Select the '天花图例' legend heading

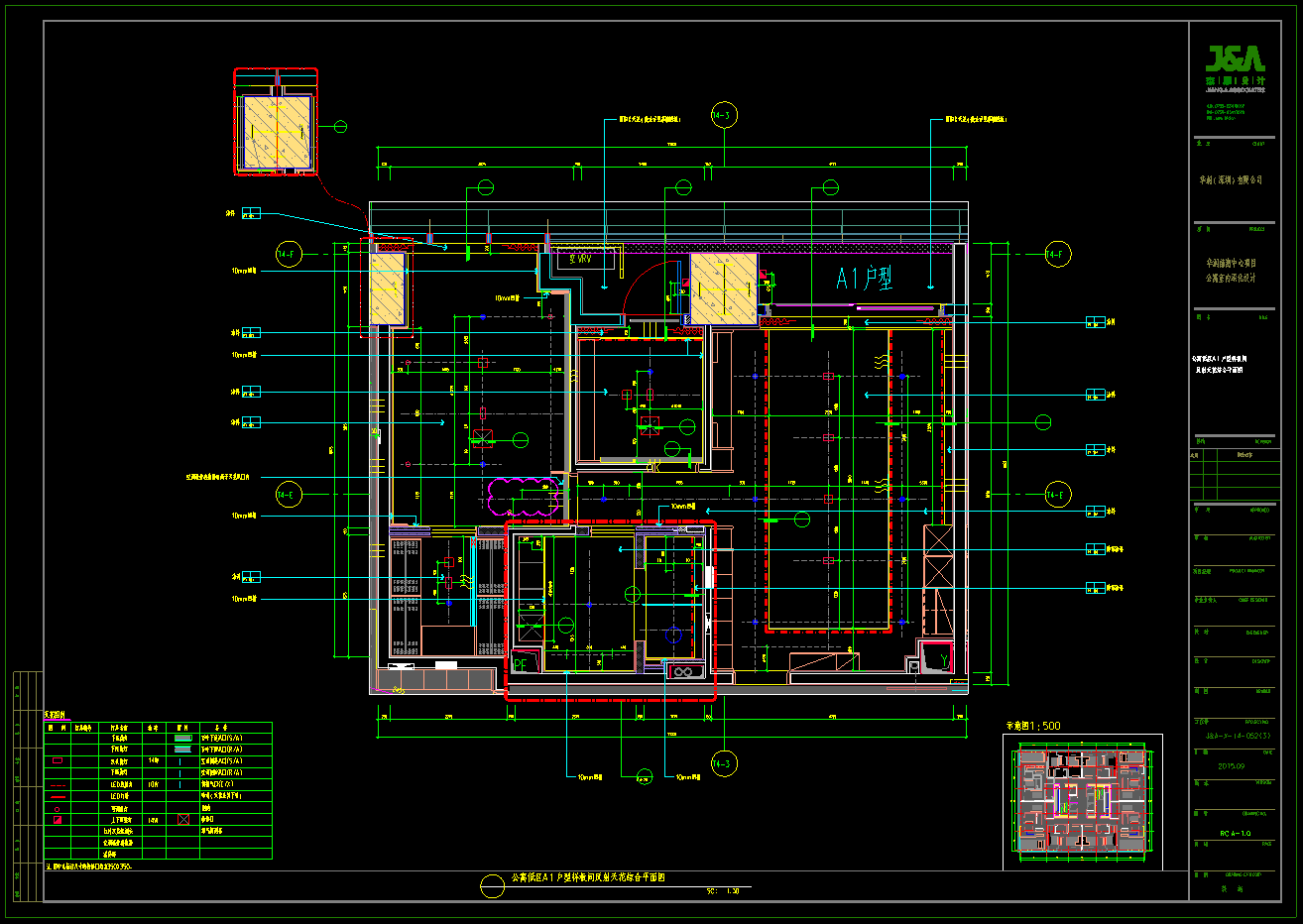click(x=56, y=715)
